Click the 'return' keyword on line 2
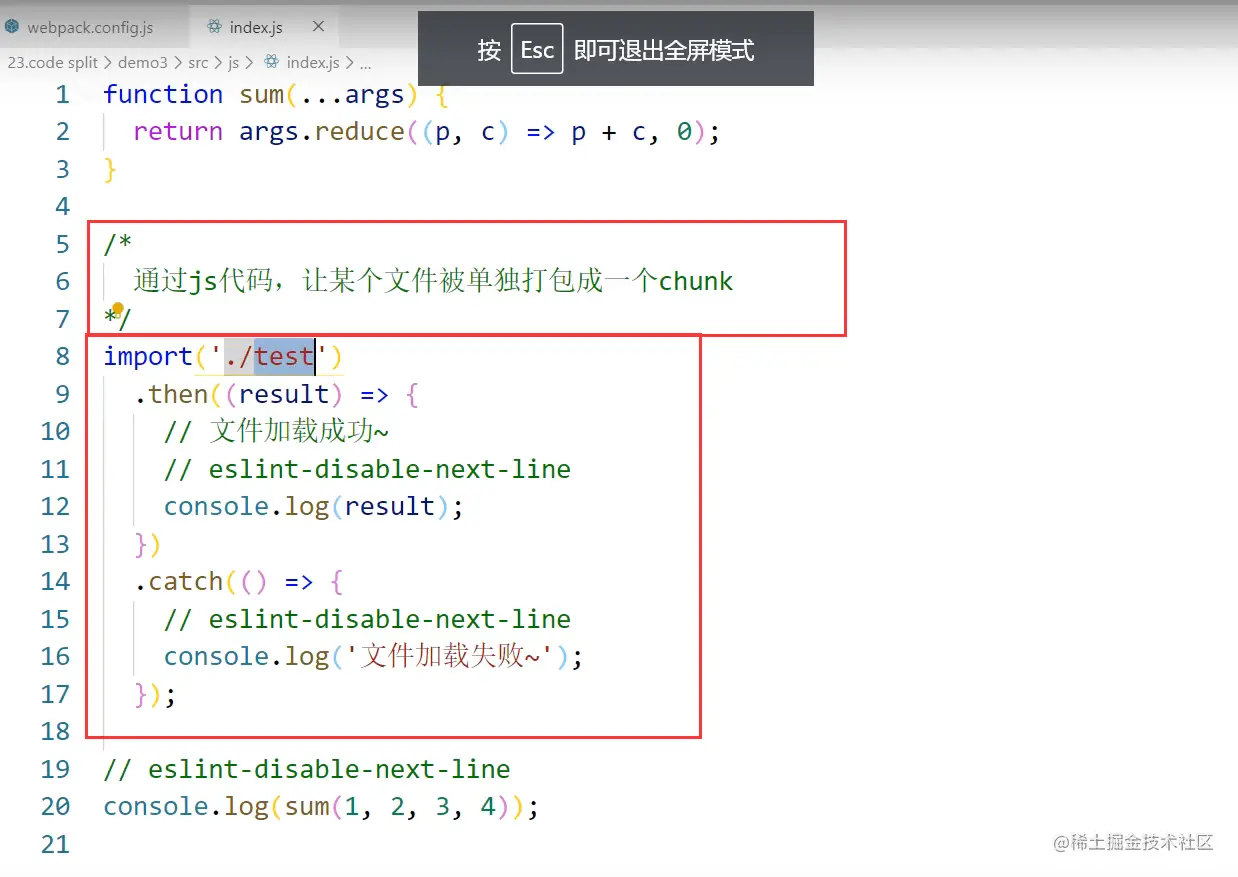The width and height of the screenshot is (1238, 877). point(178,131)
